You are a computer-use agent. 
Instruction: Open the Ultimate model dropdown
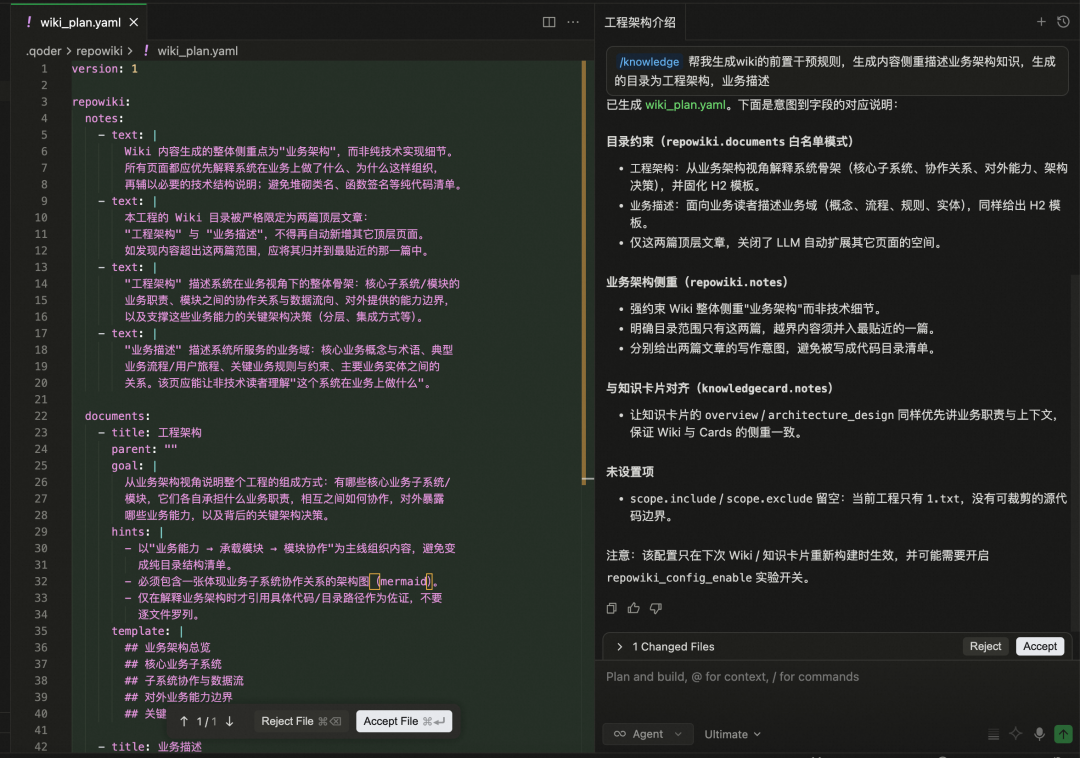[x=732, y=734]
